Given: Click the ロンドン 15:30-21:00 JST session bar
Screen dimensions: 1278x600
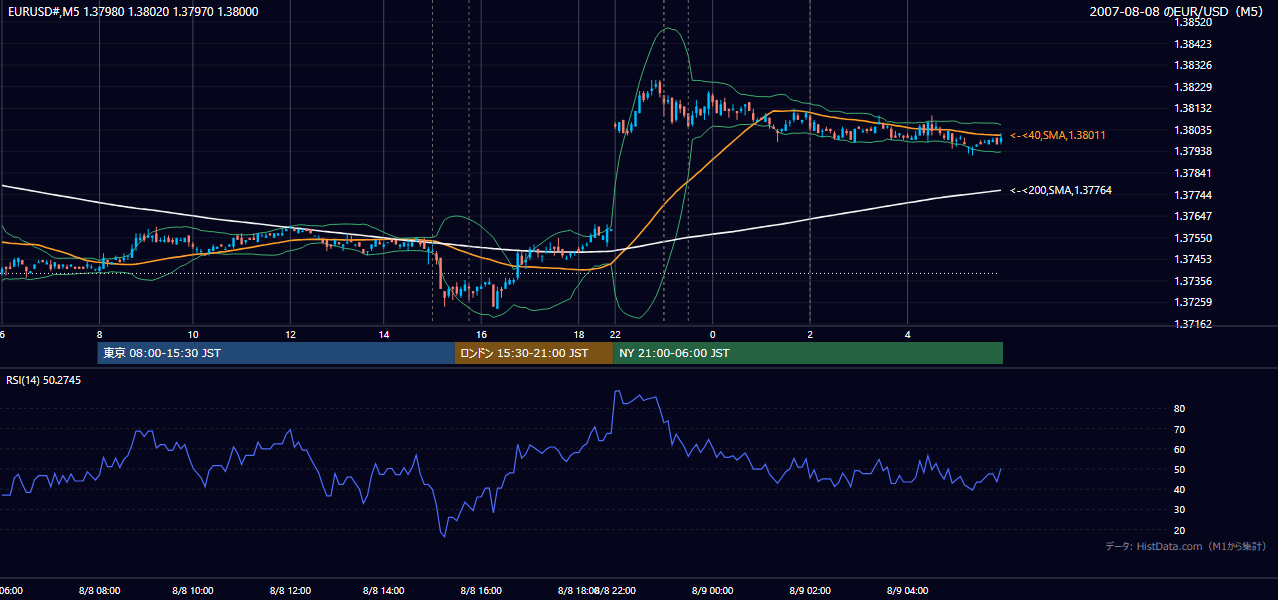Looking at the screenshot, I should pyautogui.click(x=534, y=353).
